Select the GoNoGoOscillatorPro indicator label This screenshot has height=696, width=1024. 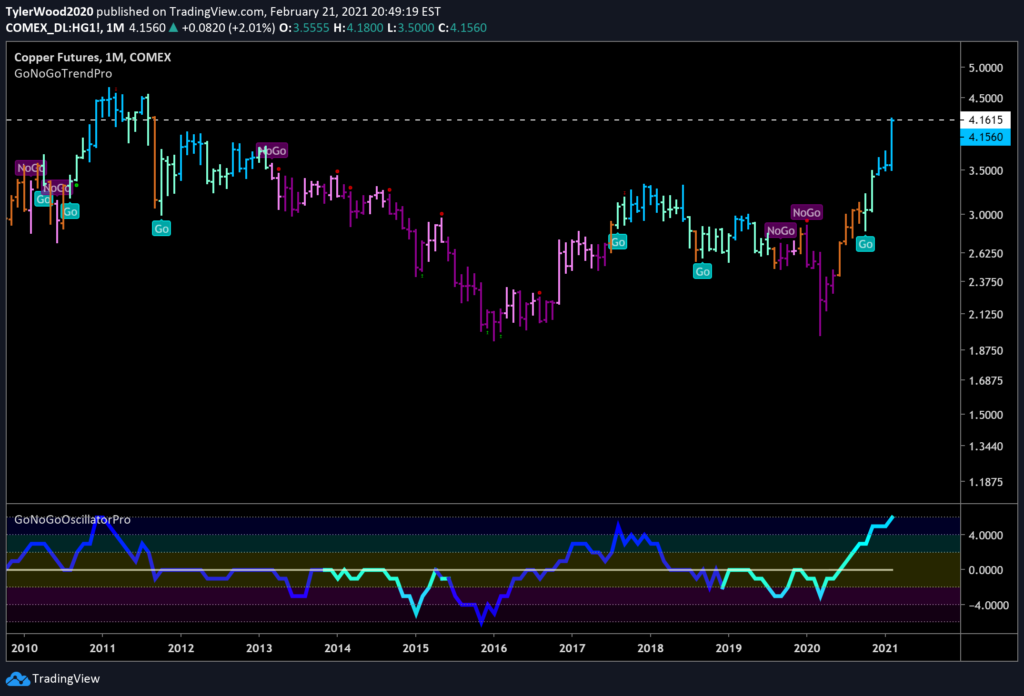[x=72, y=520]
